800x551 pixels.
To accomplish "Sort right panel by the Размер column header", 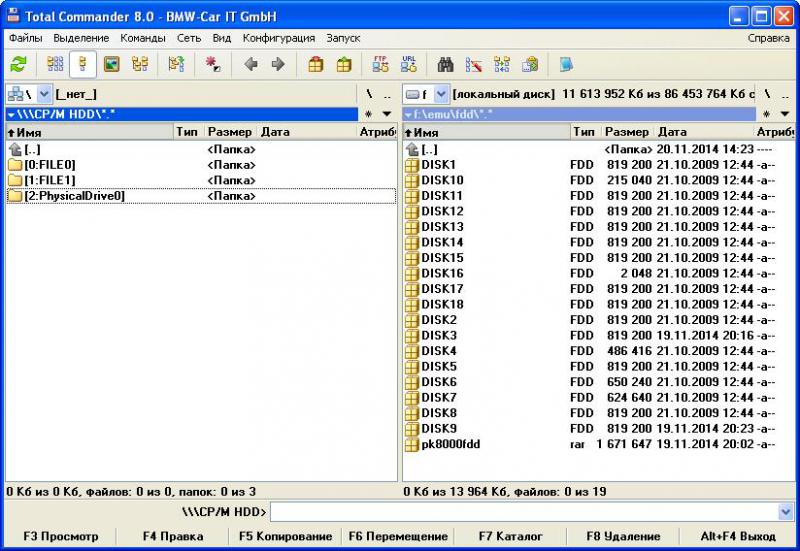I will (x=626, y=132).
